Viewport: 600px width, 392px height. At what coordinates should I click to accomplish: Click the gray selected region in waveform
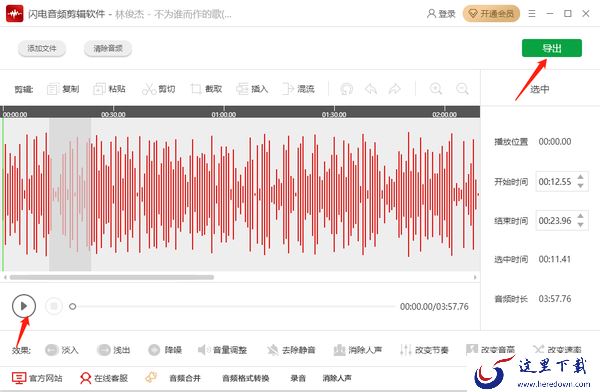70,194
